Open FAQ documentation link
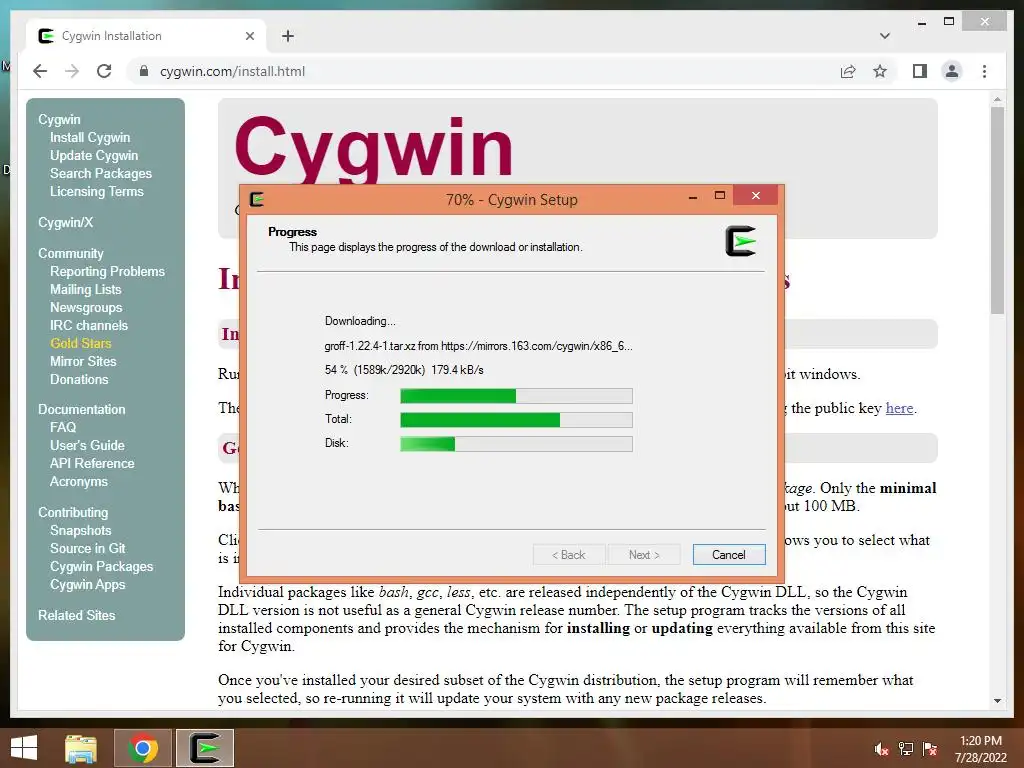This screenshot has width=1024, height=768. coord(63,427)
